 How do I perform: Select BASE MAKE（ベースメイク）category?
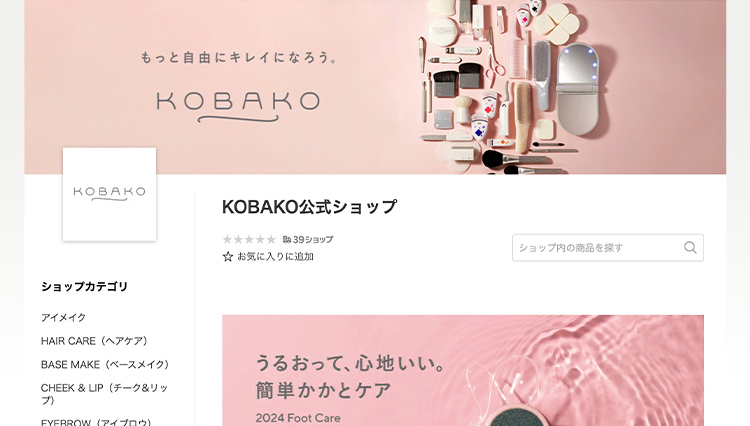coord(105,364)
